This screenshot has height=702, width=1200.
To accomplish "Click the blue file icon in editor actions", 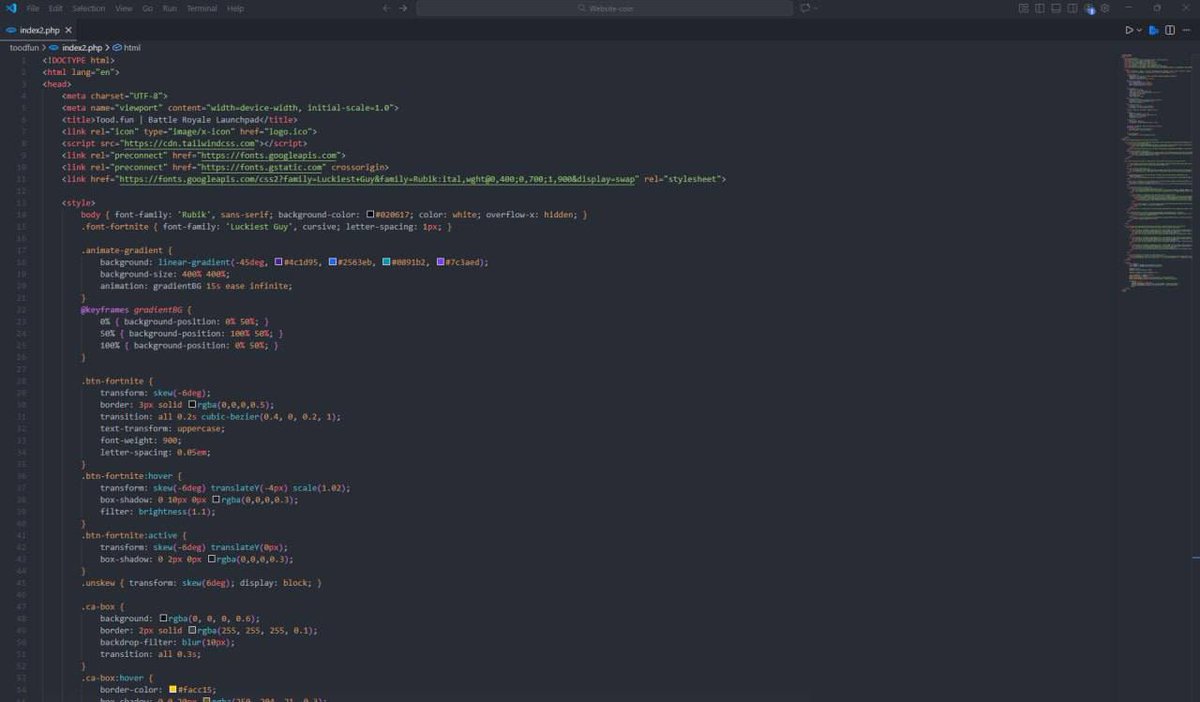I will coord(1154,30).
